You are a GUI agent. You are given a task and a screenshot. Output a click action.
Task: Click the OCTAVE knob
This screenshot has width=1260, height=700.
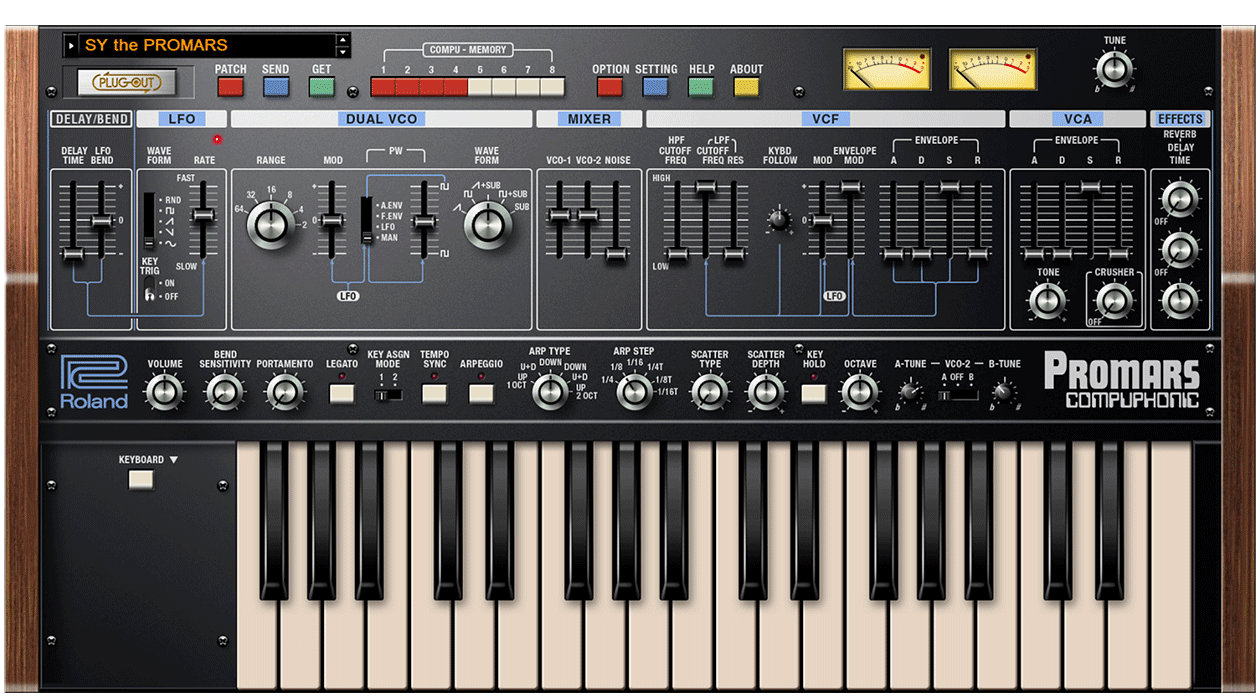(860, 392)
